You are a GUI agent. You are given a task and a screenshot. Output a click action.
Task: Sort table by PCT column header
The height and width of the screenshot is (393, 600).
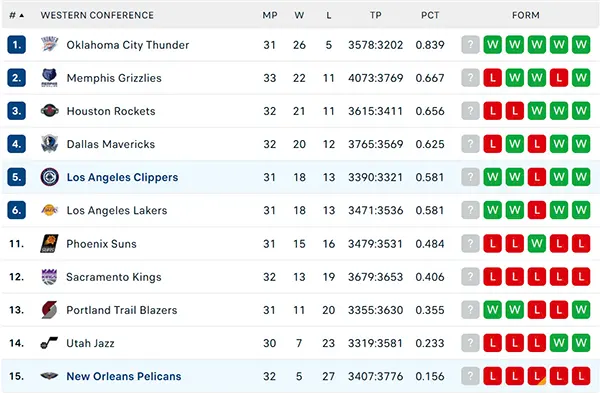point(430,15)
